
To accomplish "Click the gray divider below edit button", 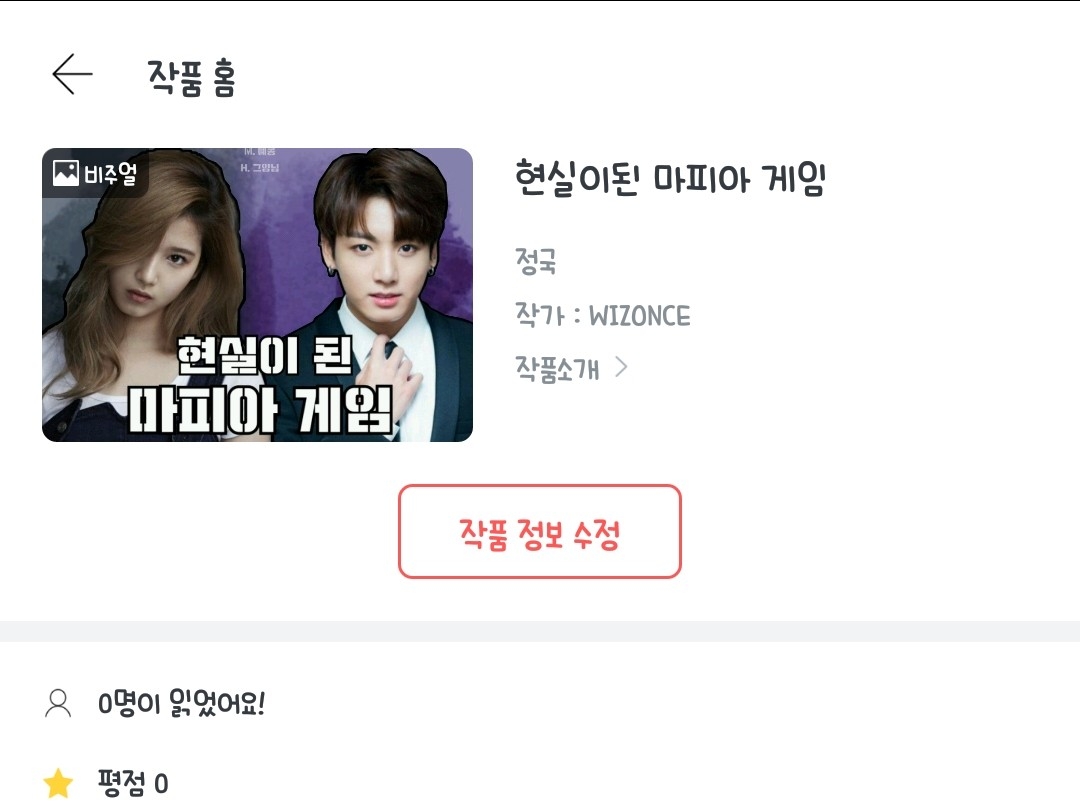I will click(x=540, y=631).
